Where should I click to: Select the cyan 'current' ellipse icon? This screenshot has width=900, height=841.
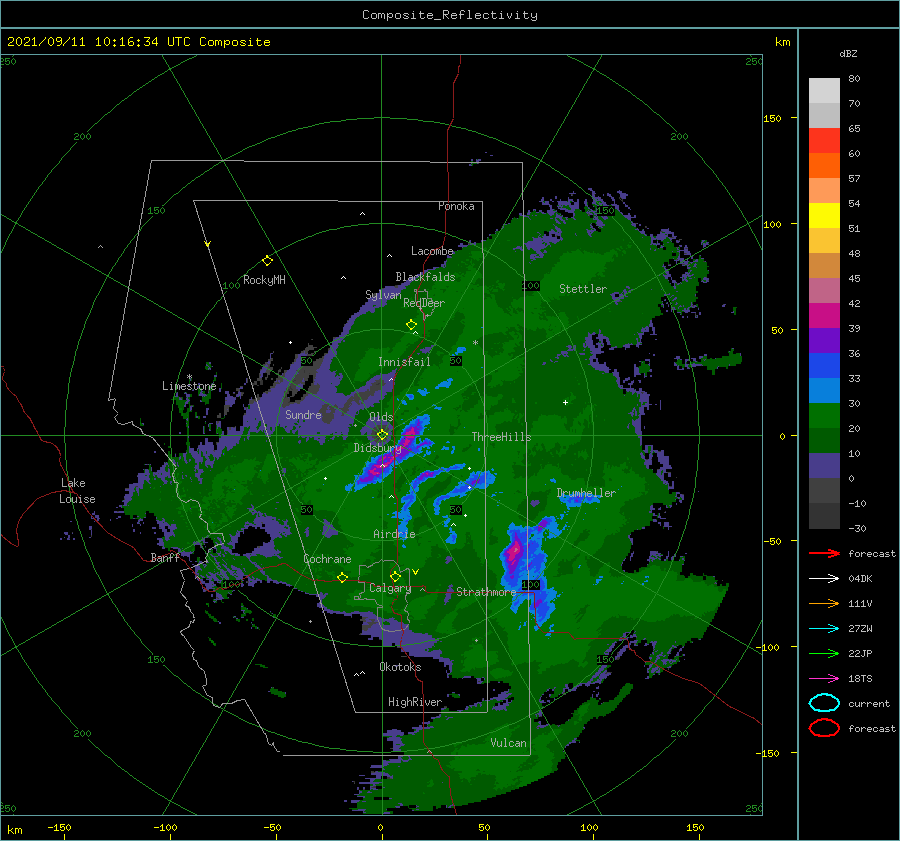pyautogui.click(x=824, y=703)
